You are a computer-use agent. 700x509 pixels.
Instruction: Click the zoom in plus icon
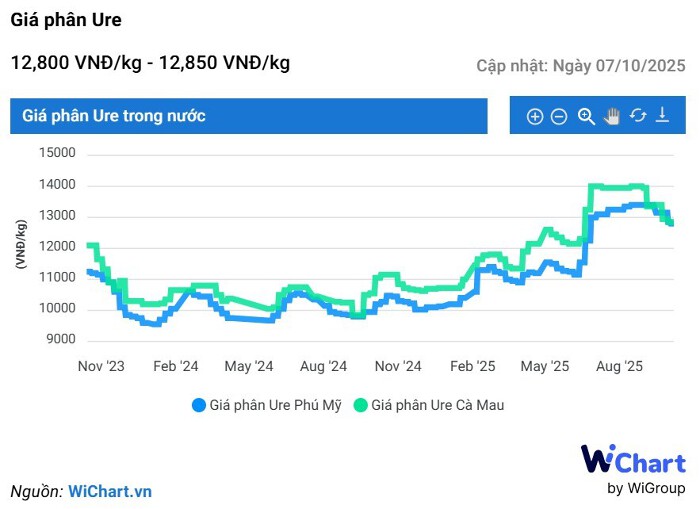[535, 117]
